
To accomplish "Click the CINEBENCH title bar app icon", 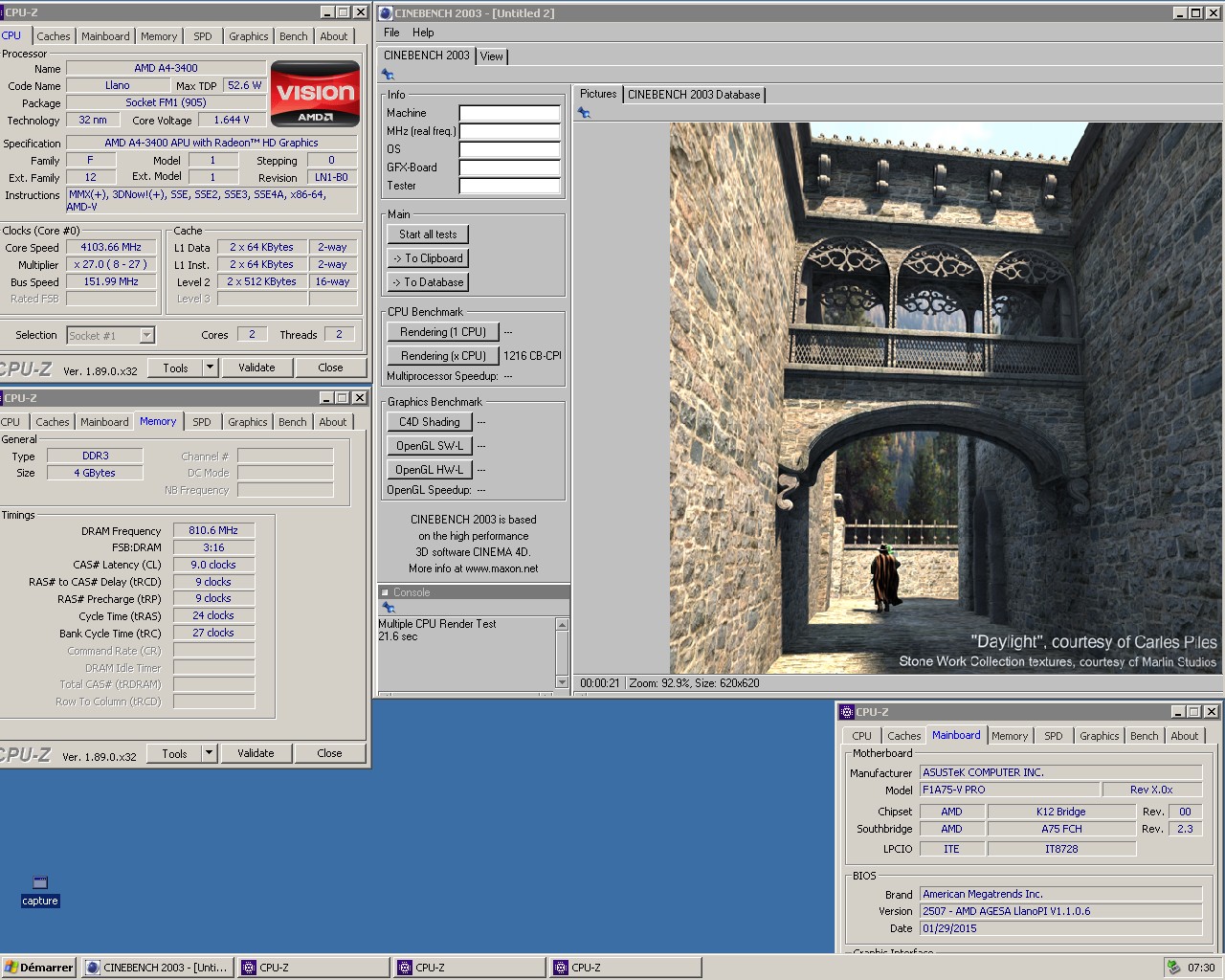I will pyautogui.click(x=386, y=13).
